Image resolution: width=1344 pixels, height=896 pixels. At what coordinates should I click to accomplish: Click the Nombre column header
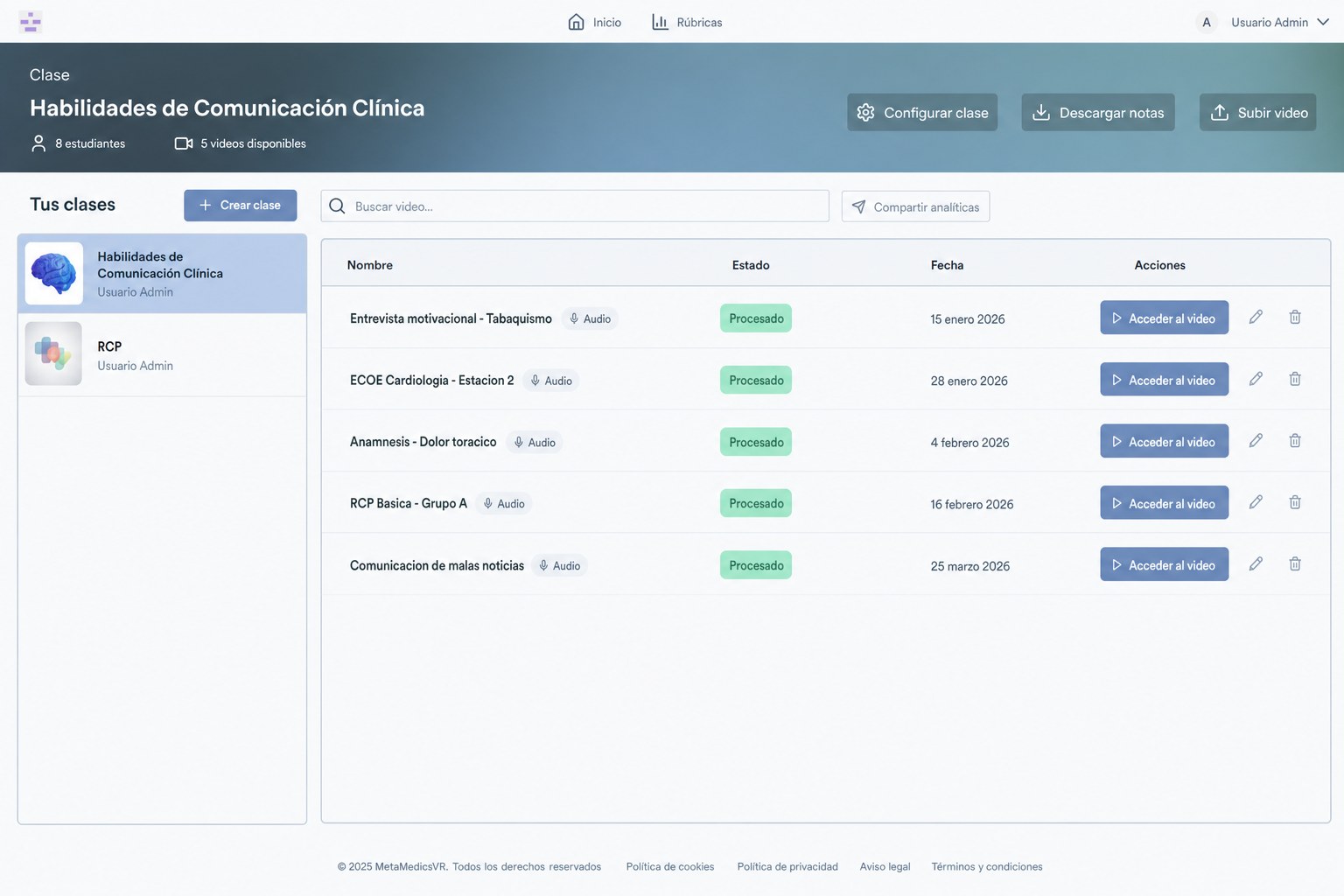[370, 265]
